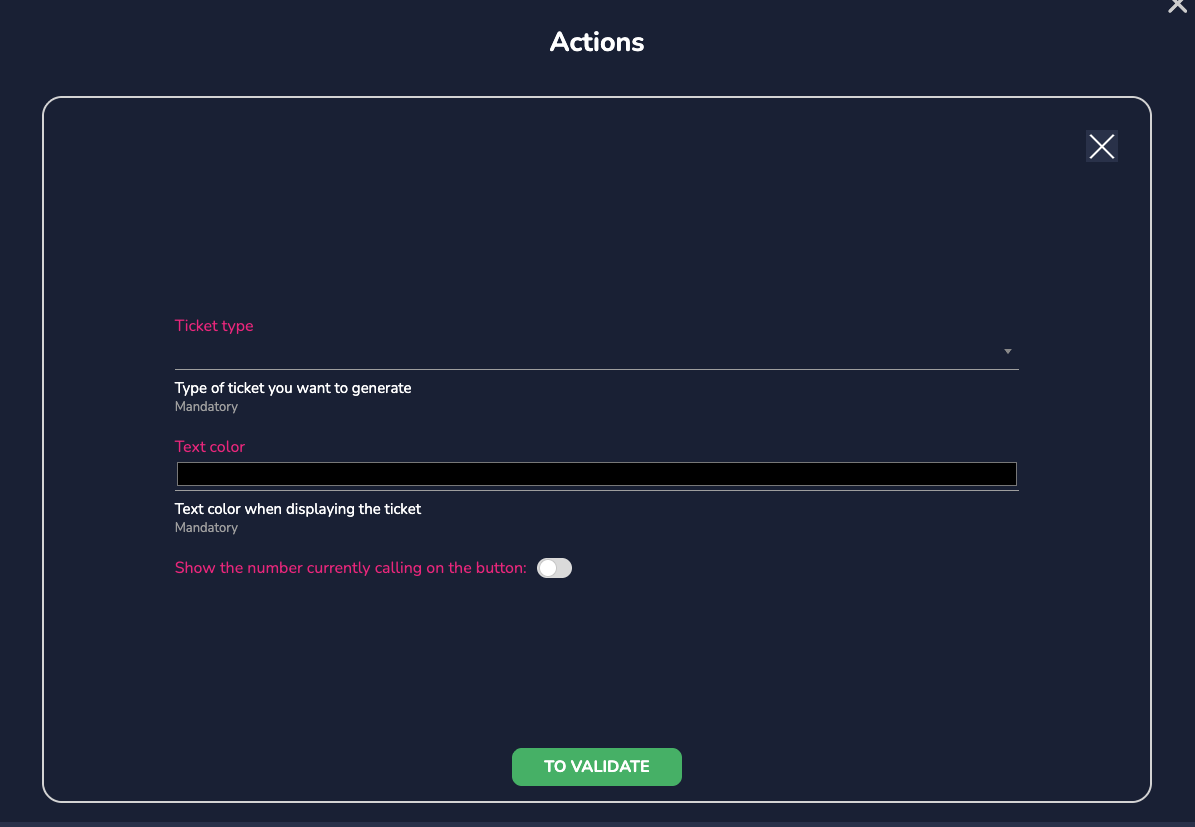Screen dimensions: 1195x827
Task: Click the Actions heading
Action: tap(597, 42)
